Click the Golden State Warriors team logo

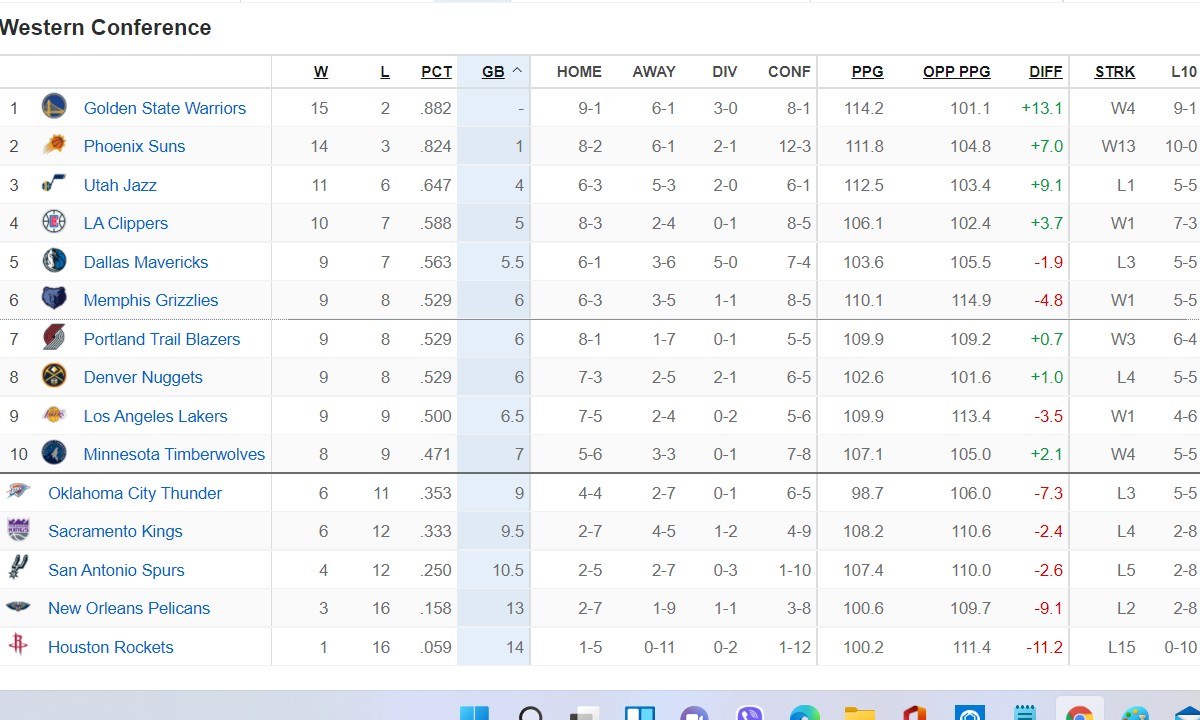[54, 107]
